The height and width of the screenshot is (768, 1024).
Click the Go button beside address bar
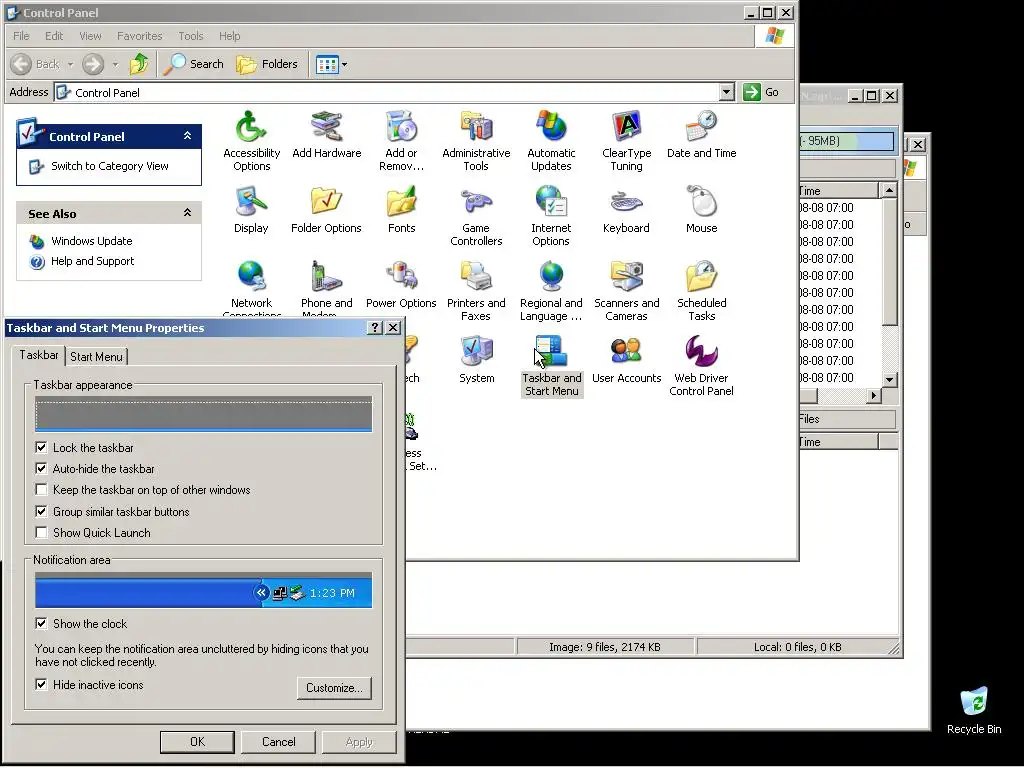[761, 92]
